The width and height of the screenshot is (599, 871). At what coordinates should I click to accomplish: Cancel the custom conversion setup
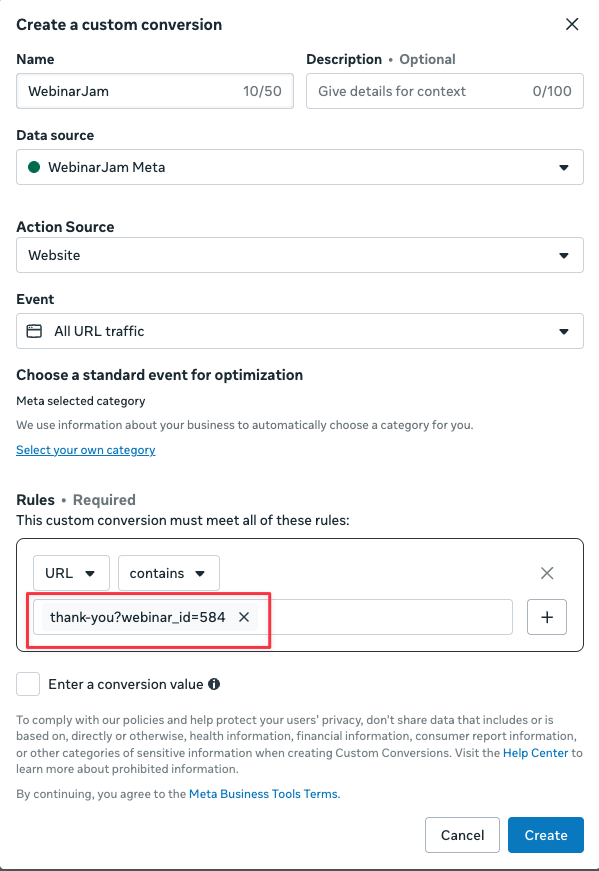[x=462, y=835]
